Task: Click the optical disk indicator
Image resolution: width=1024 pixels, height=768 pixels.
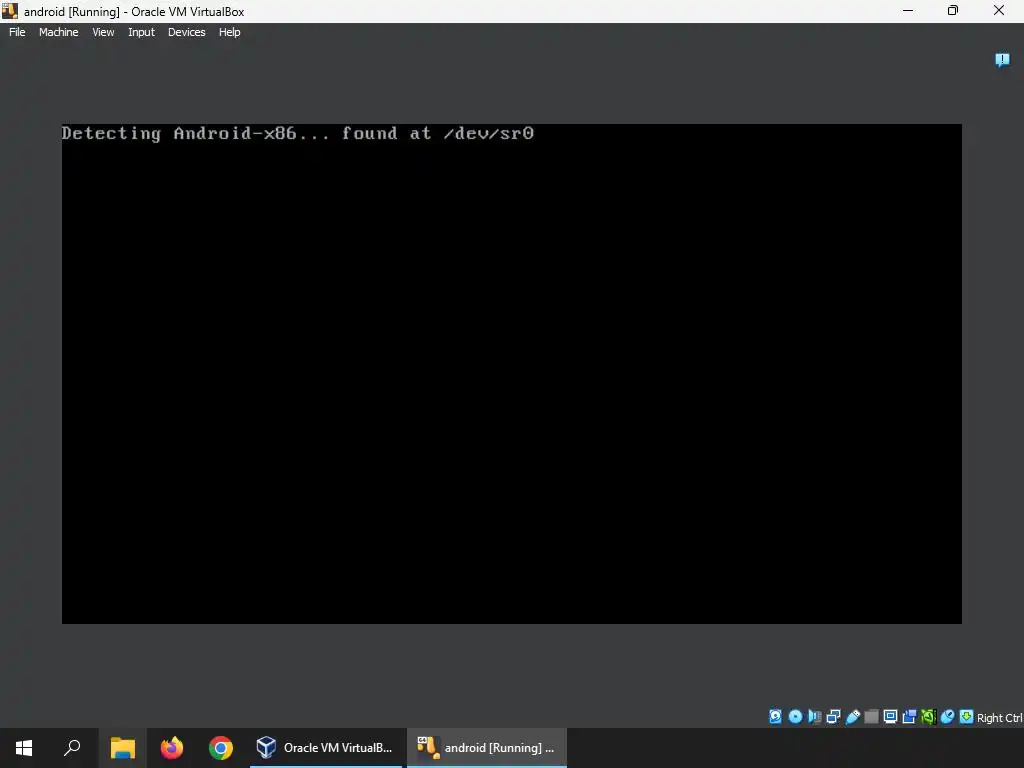Action: point(795,716)
